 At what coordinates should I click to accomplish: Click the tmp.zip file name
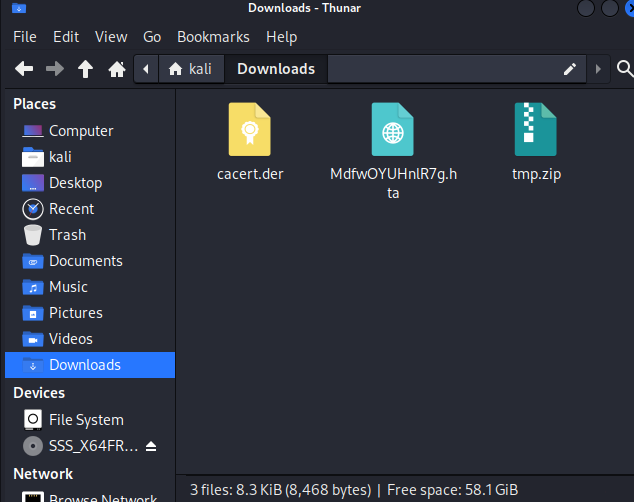point(537,175)
